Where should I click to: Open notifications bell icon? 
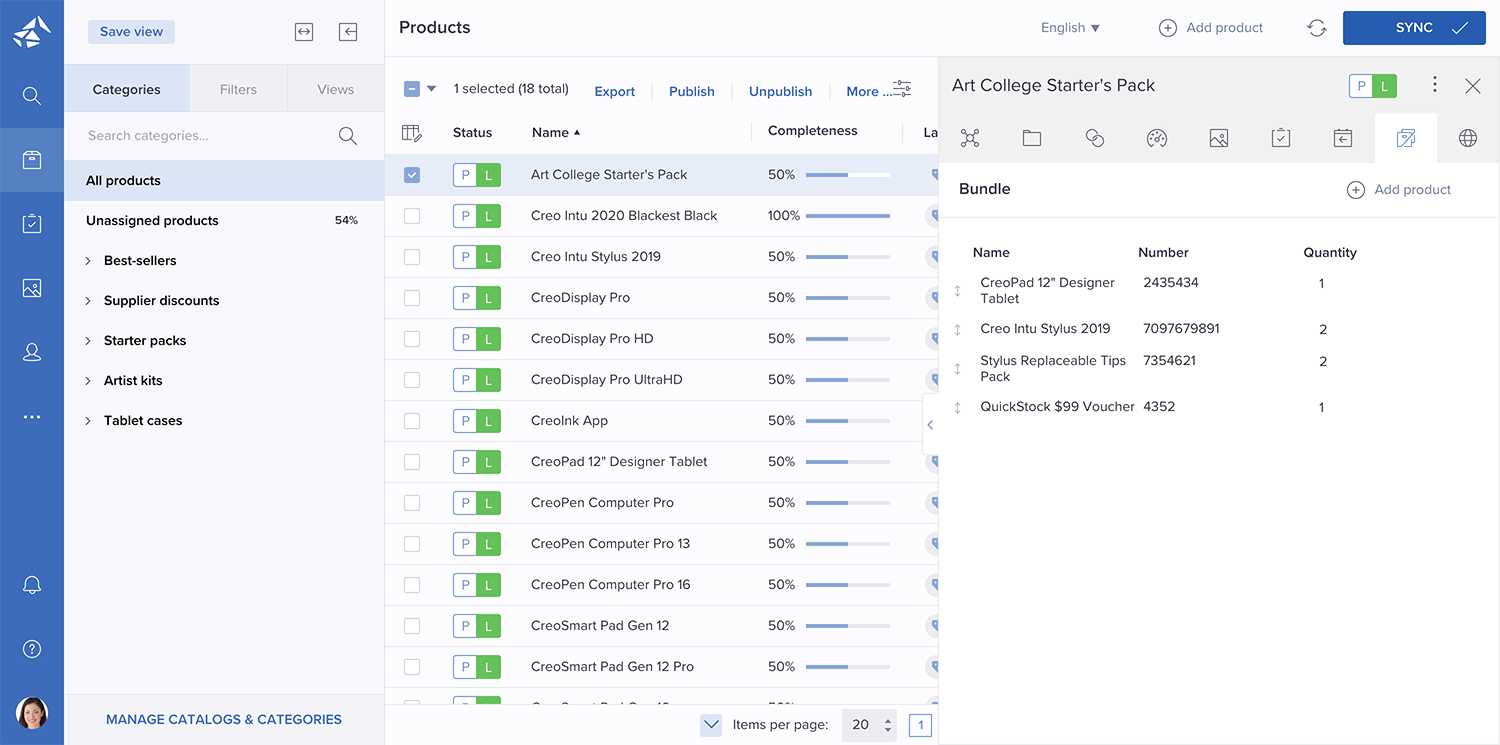click(x=32, y=585)
